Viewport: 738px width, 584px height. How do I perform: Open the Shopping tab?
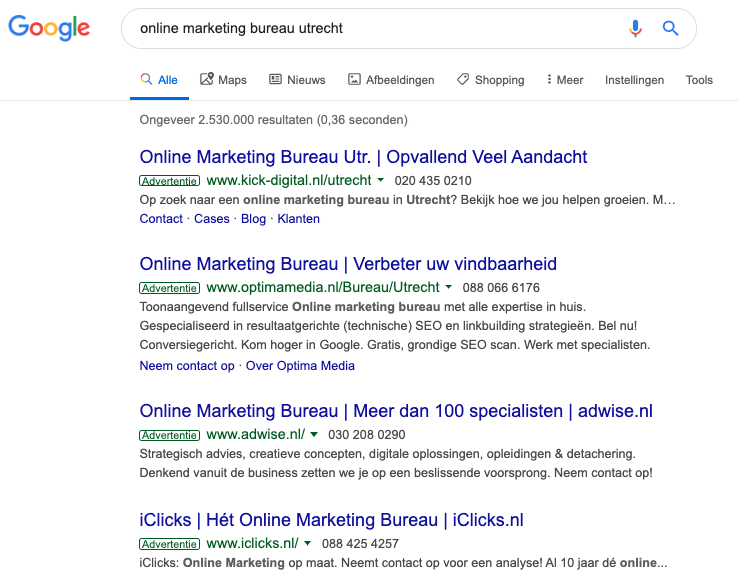click(490, 80)
